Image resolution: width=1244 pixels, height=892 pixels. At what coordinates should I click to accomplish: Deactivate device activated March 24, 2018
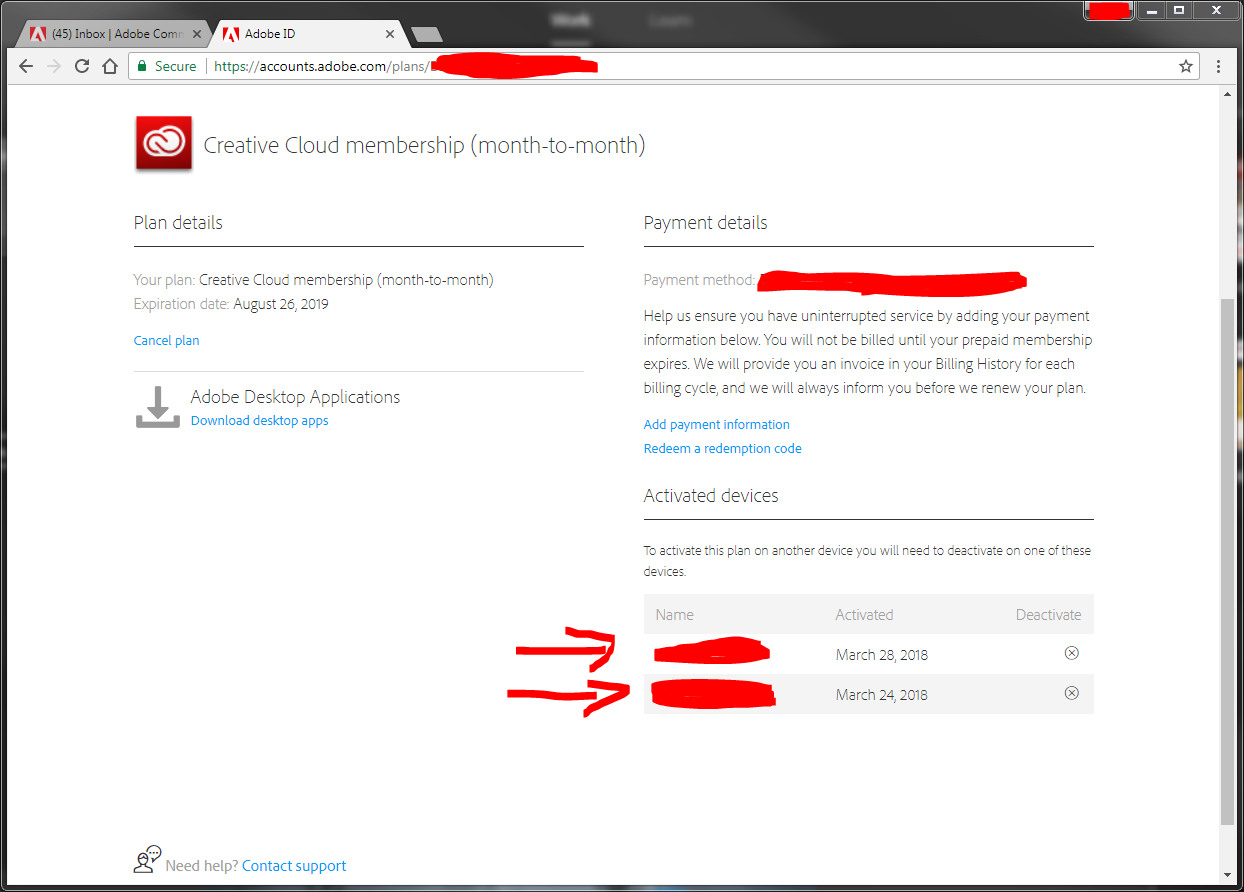point(1071,693)
